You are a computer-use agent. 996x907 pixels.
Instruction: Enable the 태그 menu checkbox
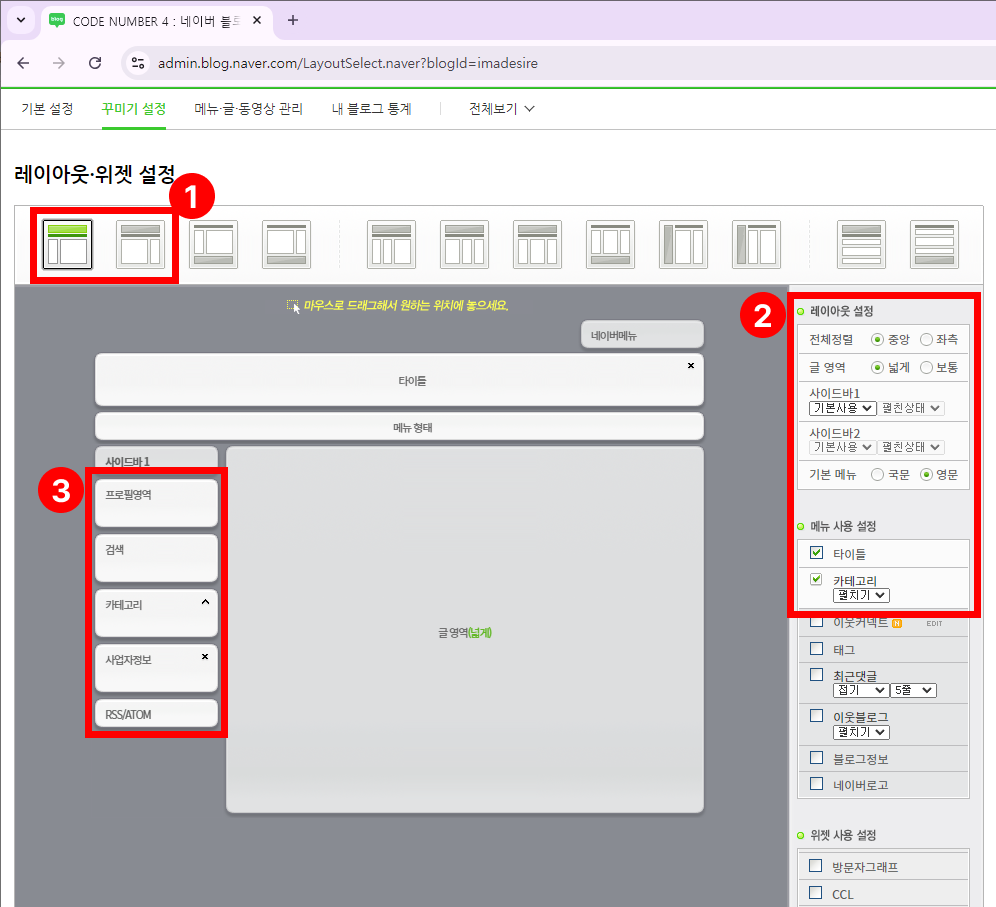pyautogui.click(x=816, y=648)
